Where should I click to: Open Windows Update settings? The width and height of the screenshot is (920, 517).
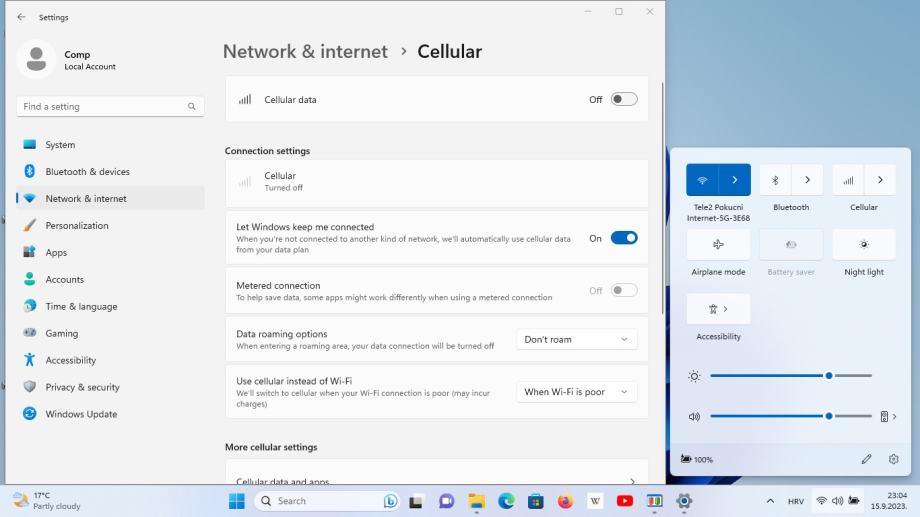110,414
